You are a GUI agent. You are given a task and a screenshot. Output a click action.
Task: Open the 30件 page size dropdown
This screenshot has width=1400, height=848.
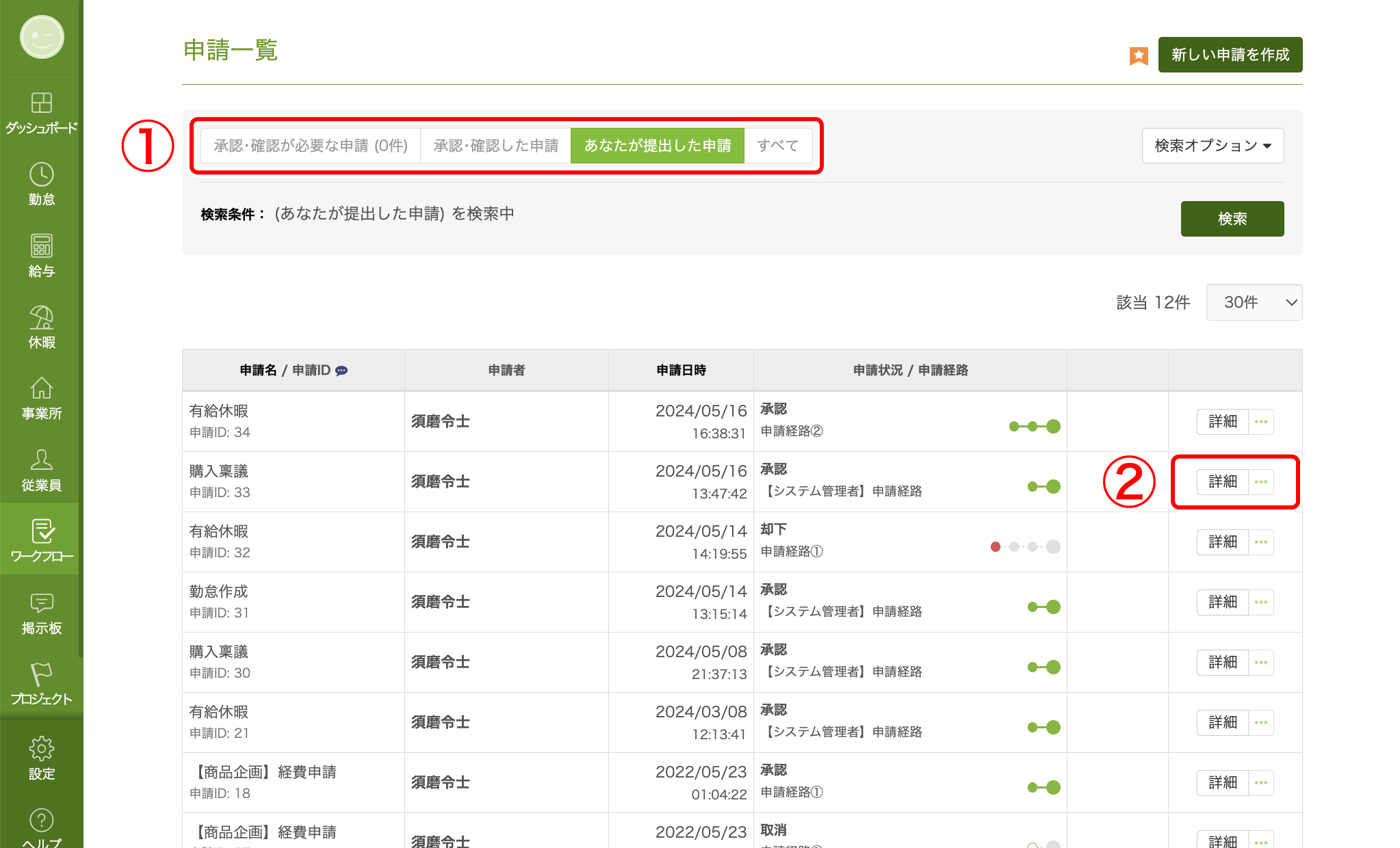(1254, 302)
